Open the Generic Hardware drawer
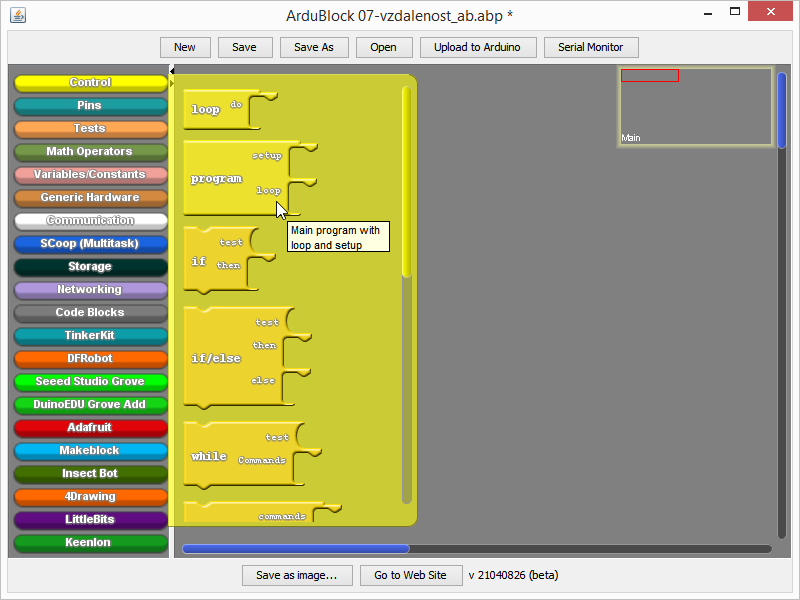The width and height of the screenshot is (800, 600). 90,197
